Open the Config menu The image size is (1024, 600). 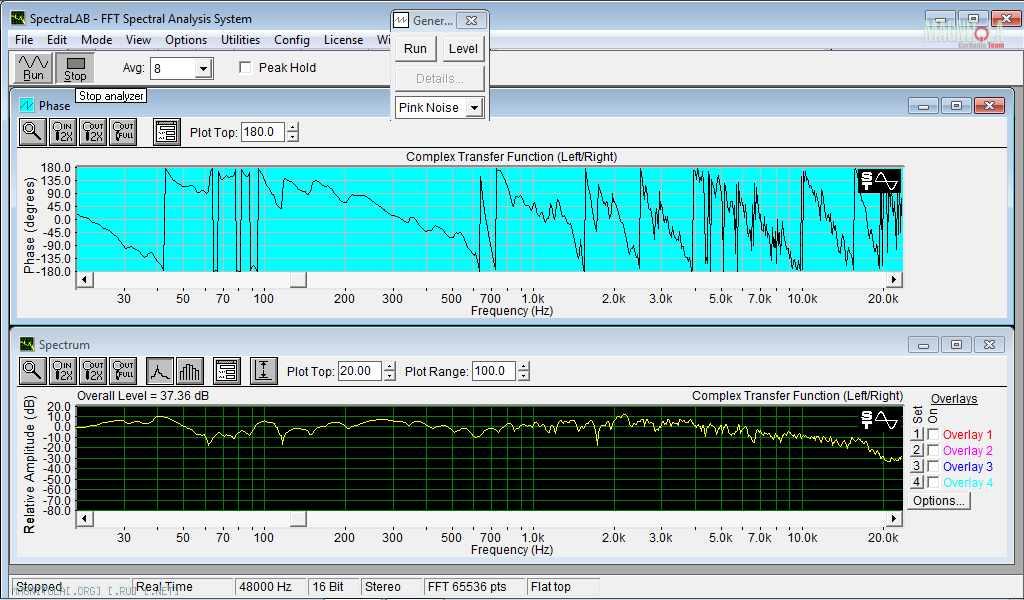[x=292, y=40]
